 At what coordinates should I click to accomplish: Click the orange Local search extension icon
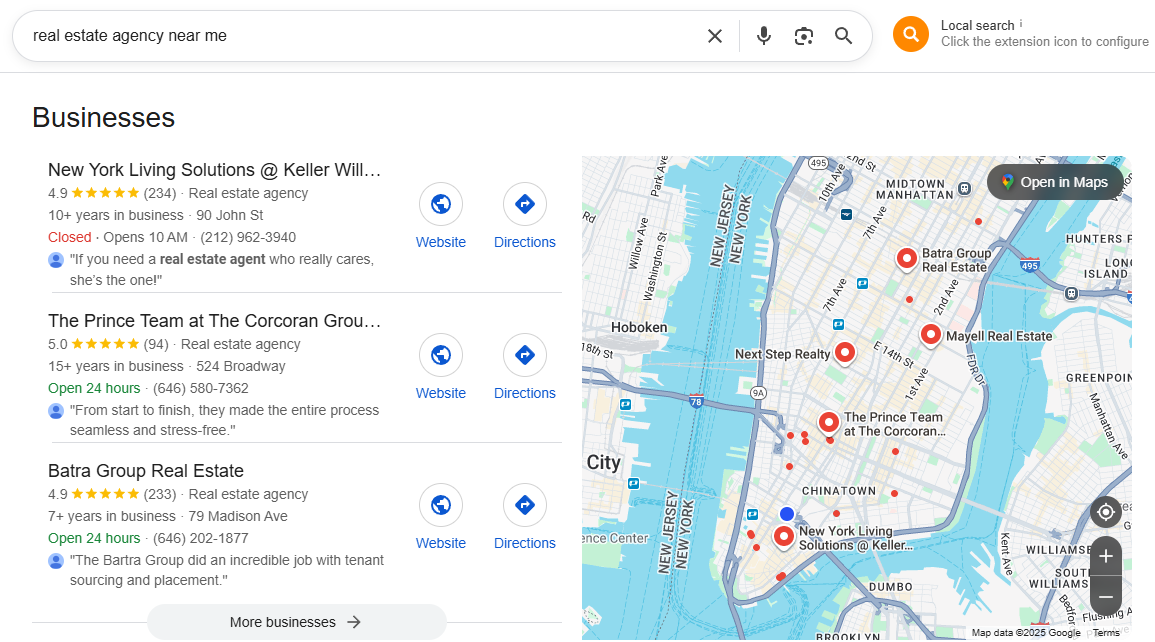tap(911, 34)
